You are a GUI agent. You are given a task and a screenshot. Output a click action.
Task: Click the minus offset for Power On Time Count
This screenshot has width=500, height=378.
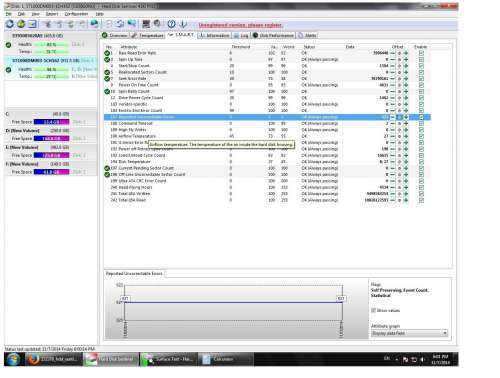(x=392, y=85)
